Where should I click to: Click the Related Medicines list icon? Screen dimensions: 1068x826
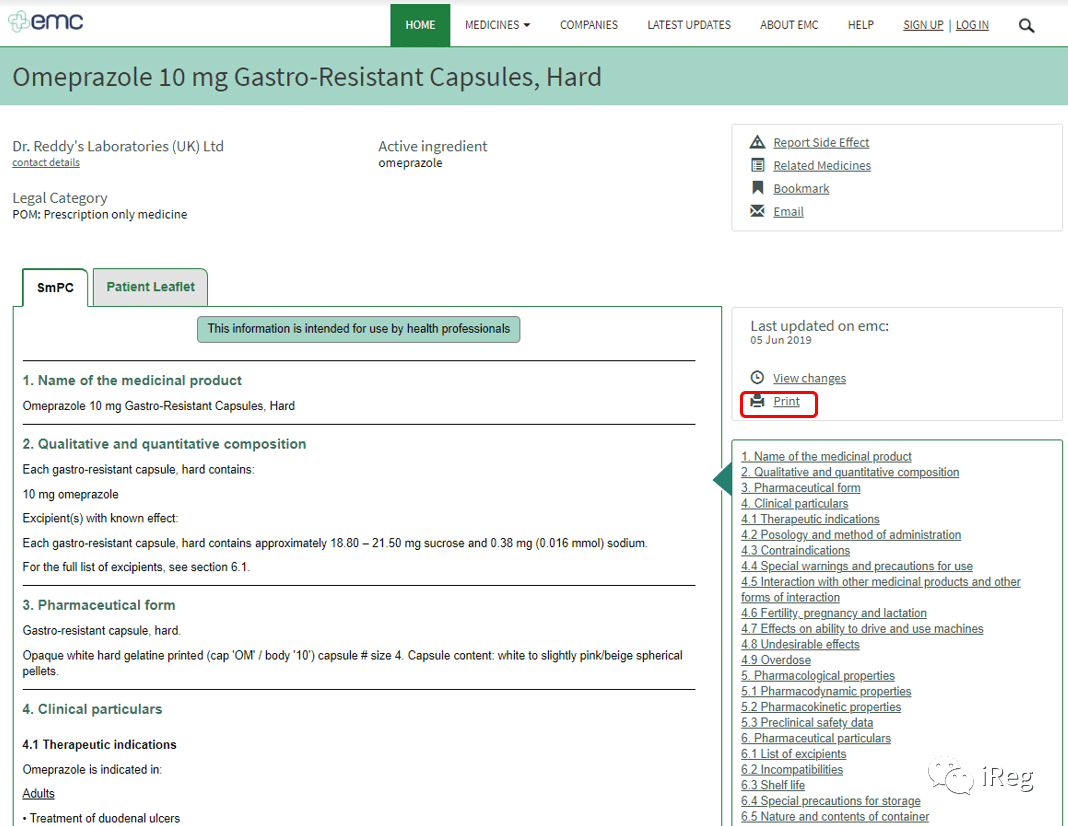coord(757,165)
